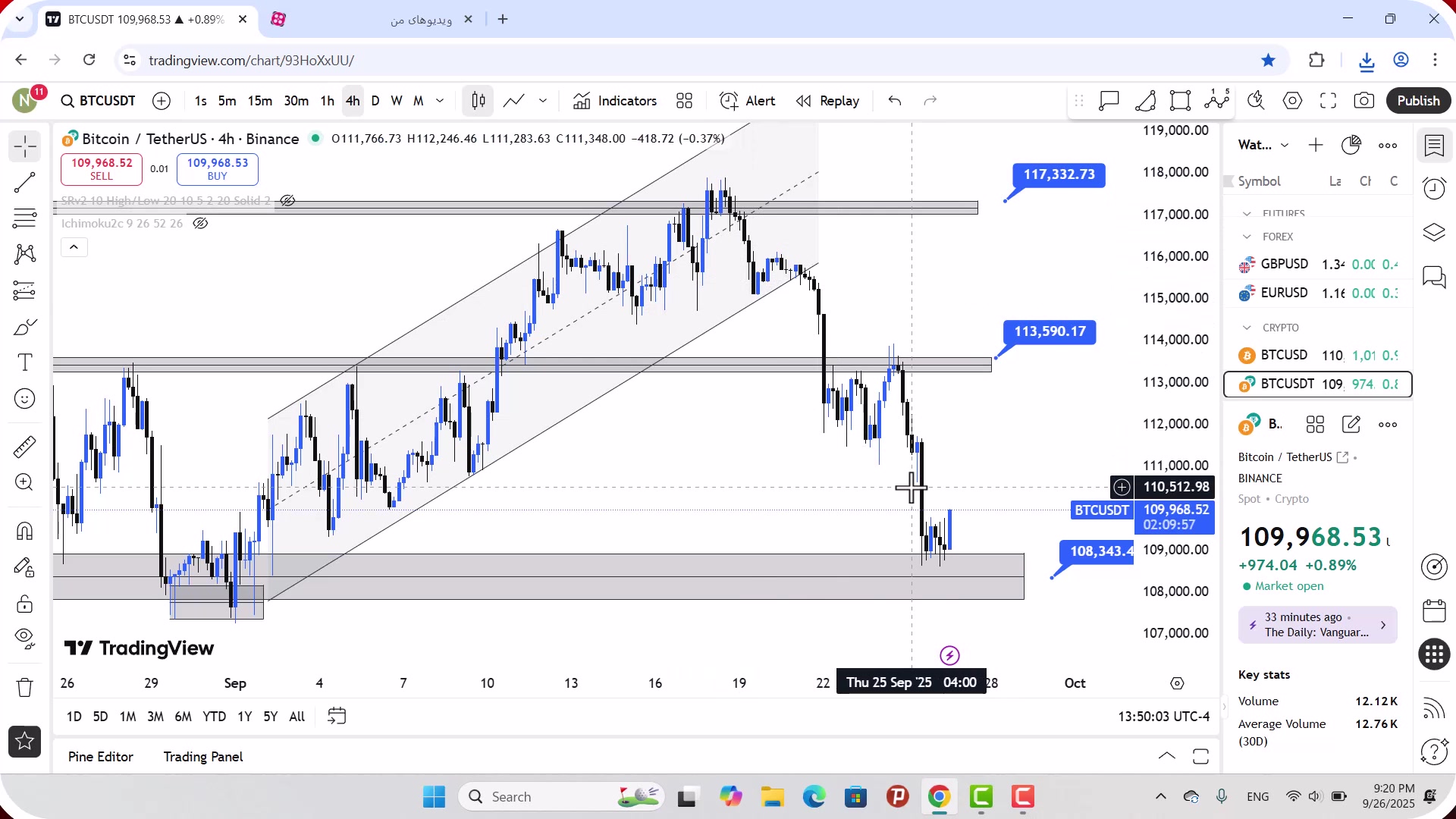Image resolution: width=1456 pixels, height=819 pixels.
Task: Open the object tree layers panel
Action: tap(1434, 232)
